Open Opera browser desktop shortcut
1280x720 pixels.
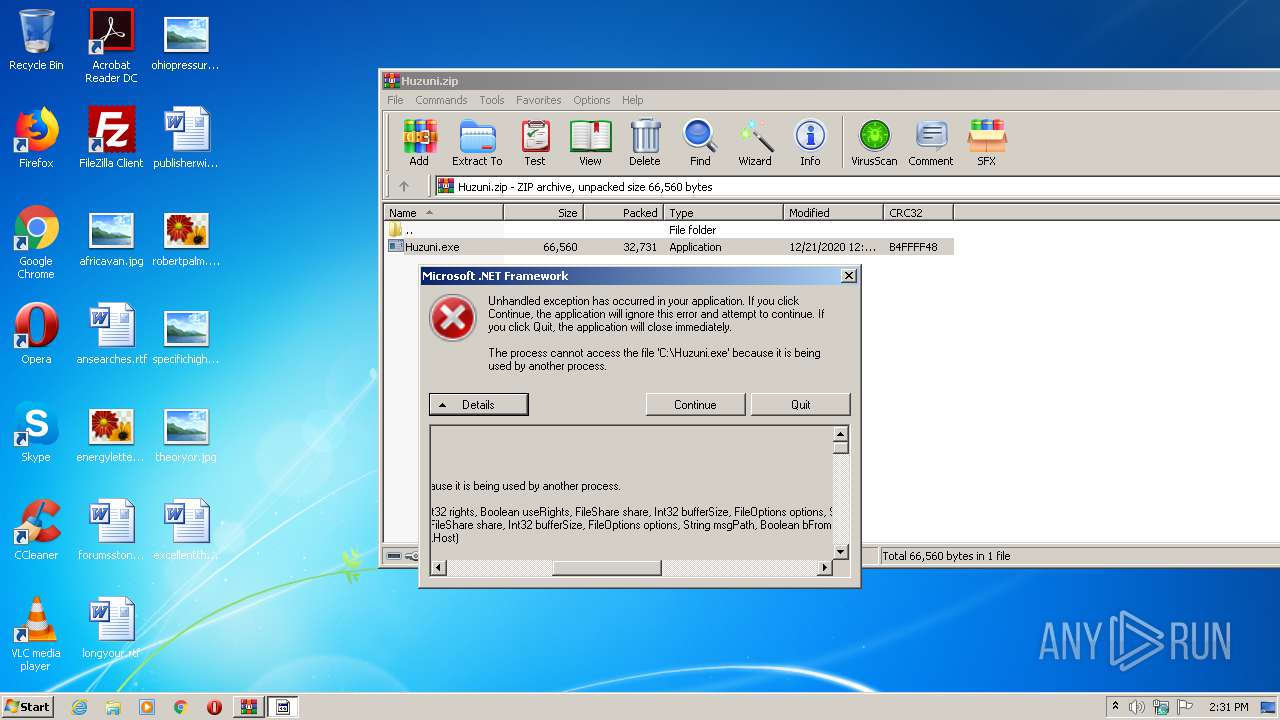(36, 334)
